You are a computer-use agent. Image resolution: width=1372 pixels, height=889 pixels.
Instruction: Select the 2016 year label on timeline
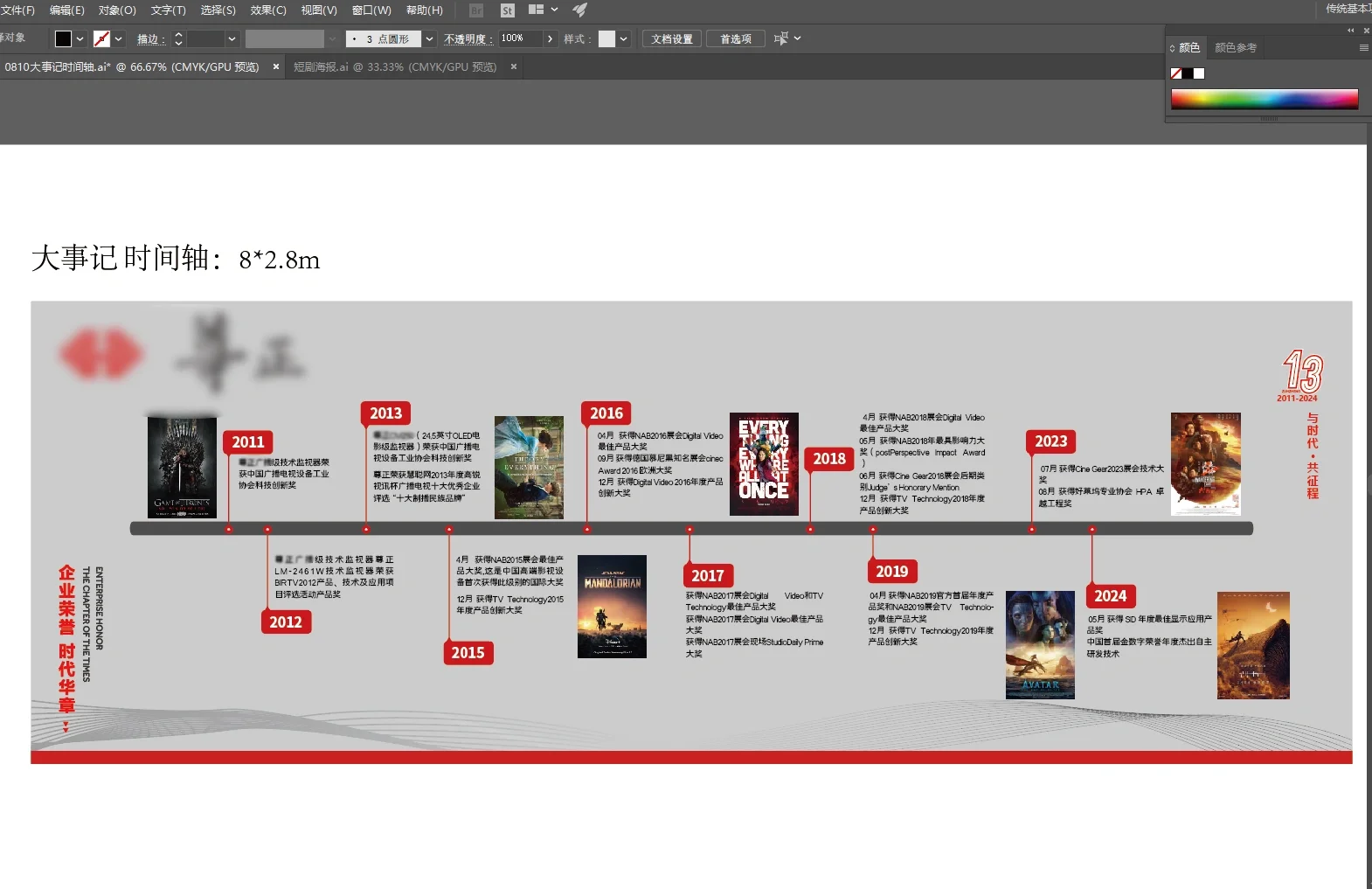point(606,413)
